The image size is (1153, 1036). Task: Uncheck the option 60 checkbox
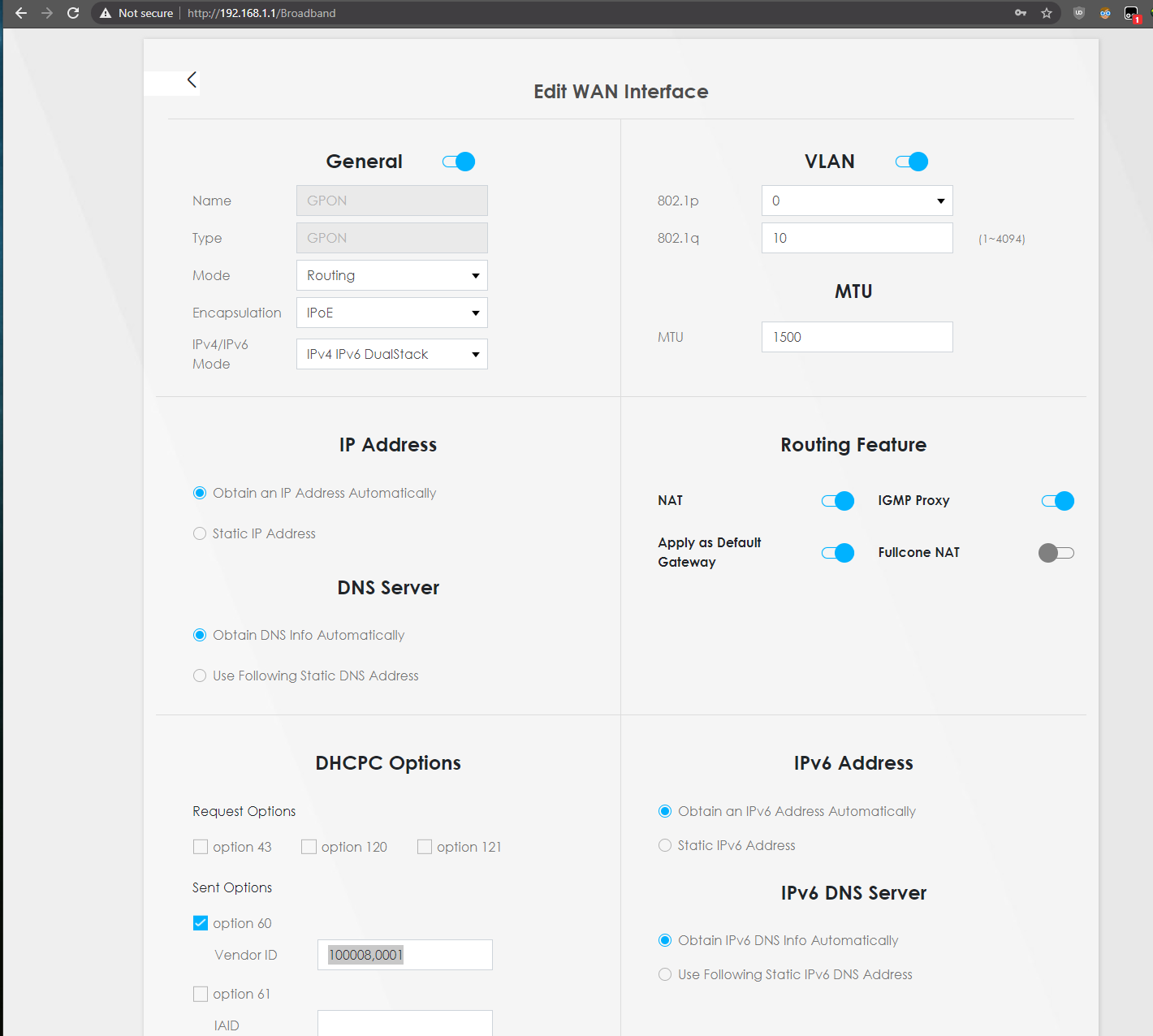(201, 923)
